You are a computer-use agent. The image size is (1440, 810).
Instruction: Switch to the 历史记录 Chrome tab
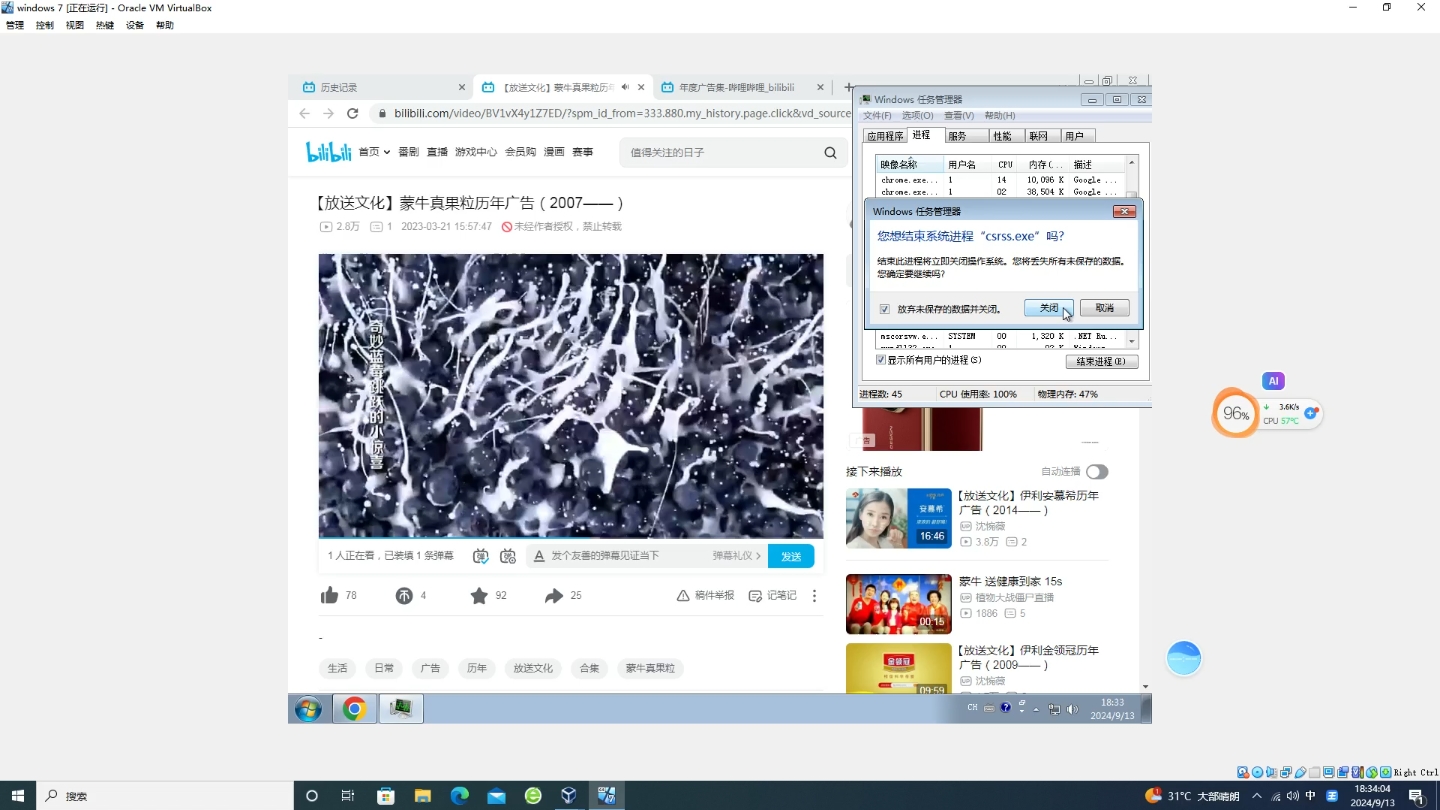pyautogui.click(x=384, y=87)
